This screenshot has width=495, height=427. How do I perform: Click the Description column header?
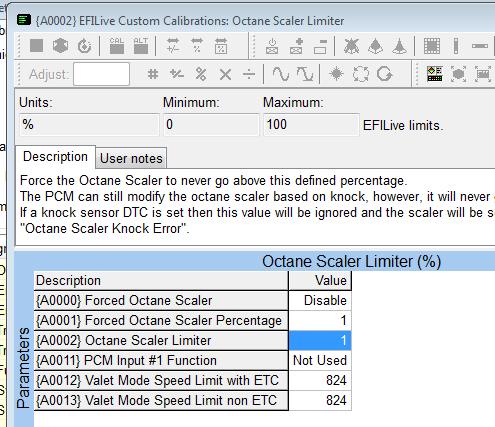tap(161, 280)
